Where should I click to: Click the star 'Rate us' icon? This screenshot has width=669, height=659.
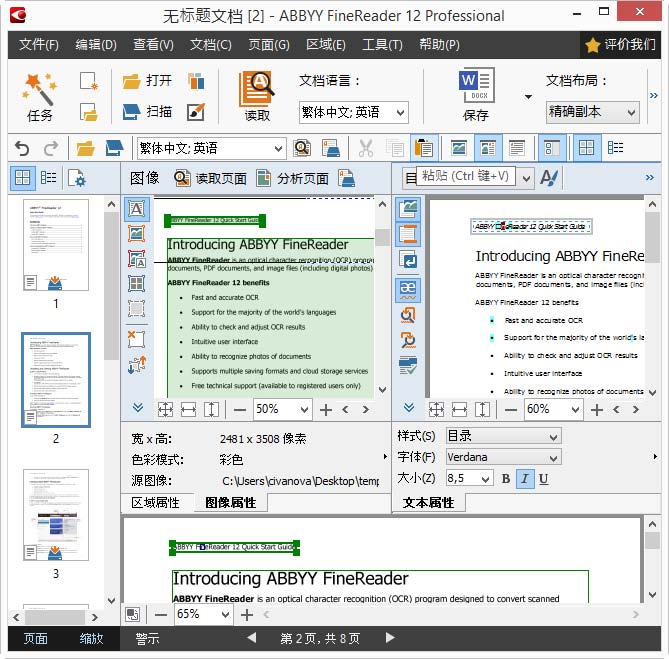[x=592, y=44]
